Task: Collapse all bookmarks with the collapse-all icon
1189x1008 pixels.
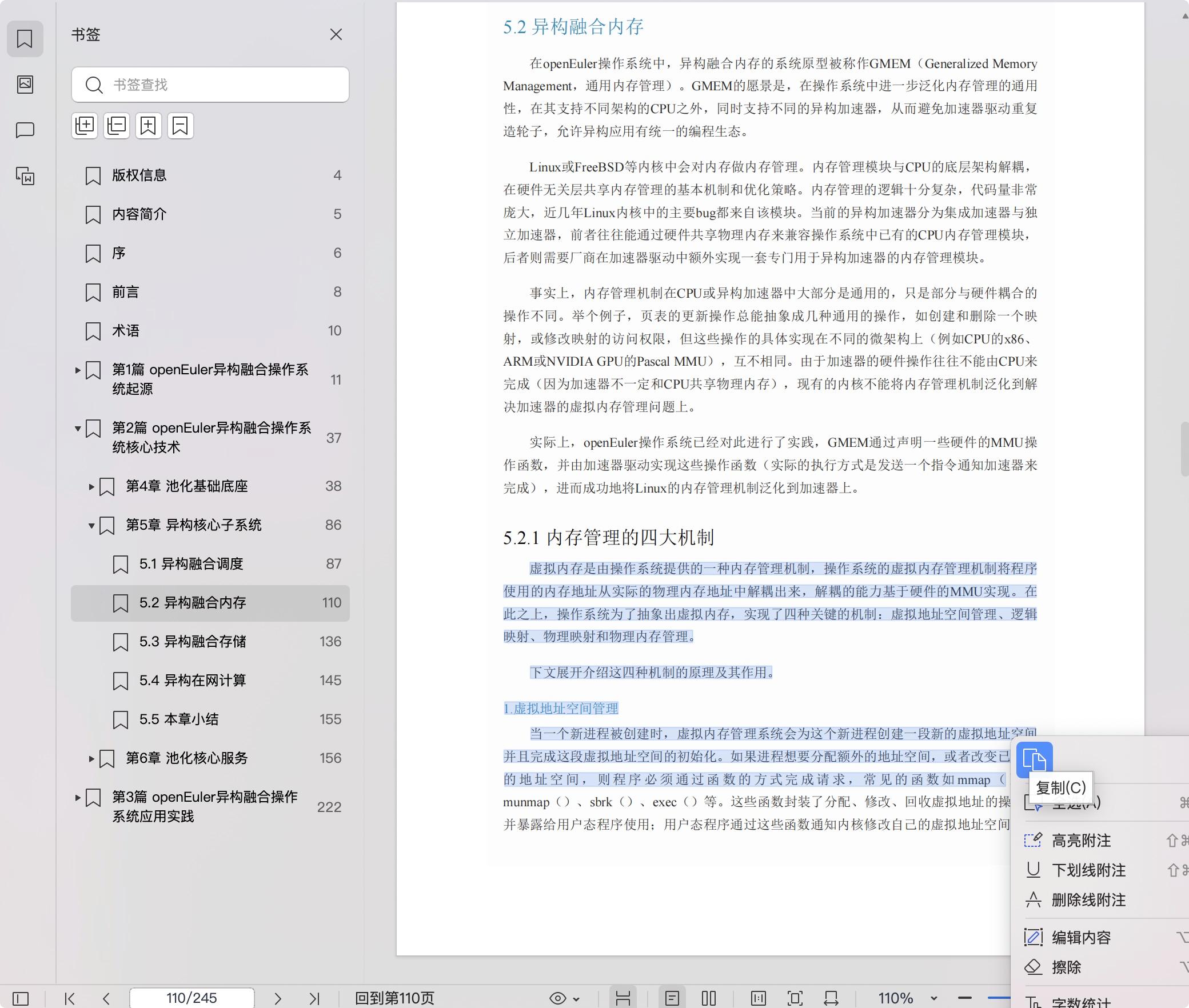Action: click(x=117, y=126)
